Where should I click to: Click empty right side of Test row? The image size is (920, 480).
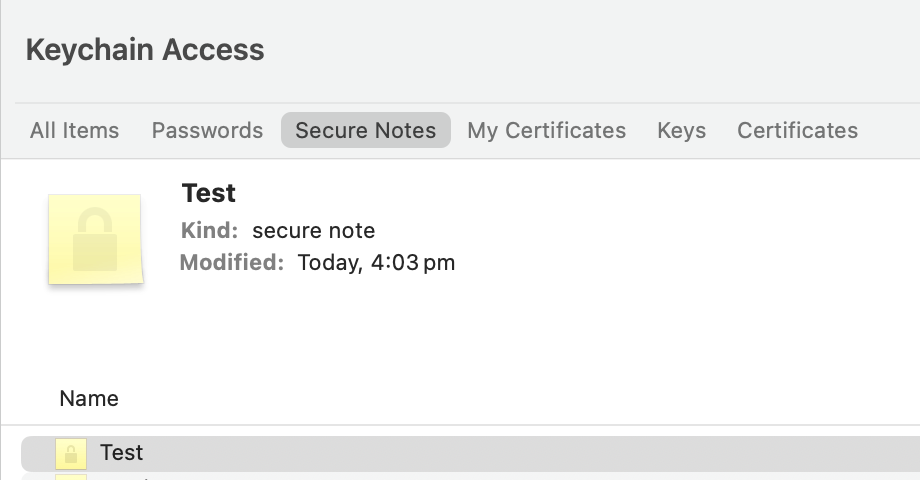tap(600, 453)
